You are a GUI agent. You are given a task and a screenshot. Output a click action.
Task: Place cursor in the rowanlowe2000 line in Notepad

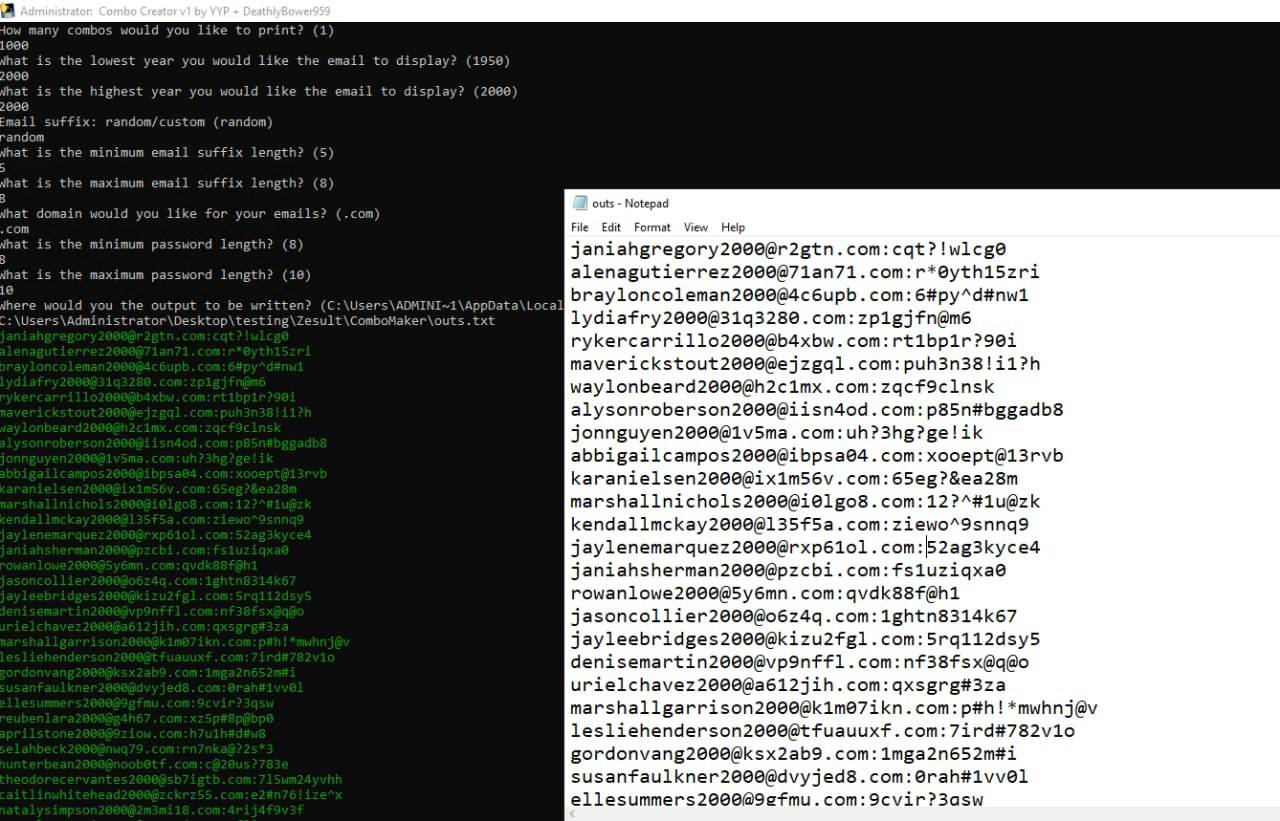coord(765,594)
